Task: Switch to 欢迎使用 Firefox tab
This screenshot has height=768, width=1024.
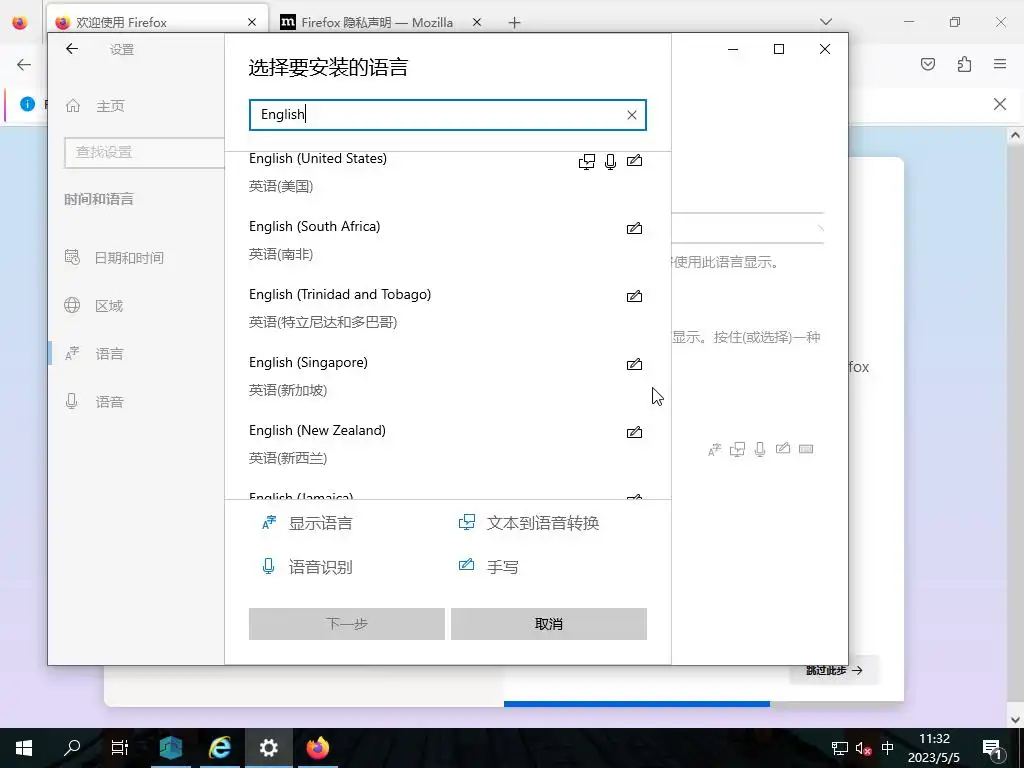Action: [157, 22]
